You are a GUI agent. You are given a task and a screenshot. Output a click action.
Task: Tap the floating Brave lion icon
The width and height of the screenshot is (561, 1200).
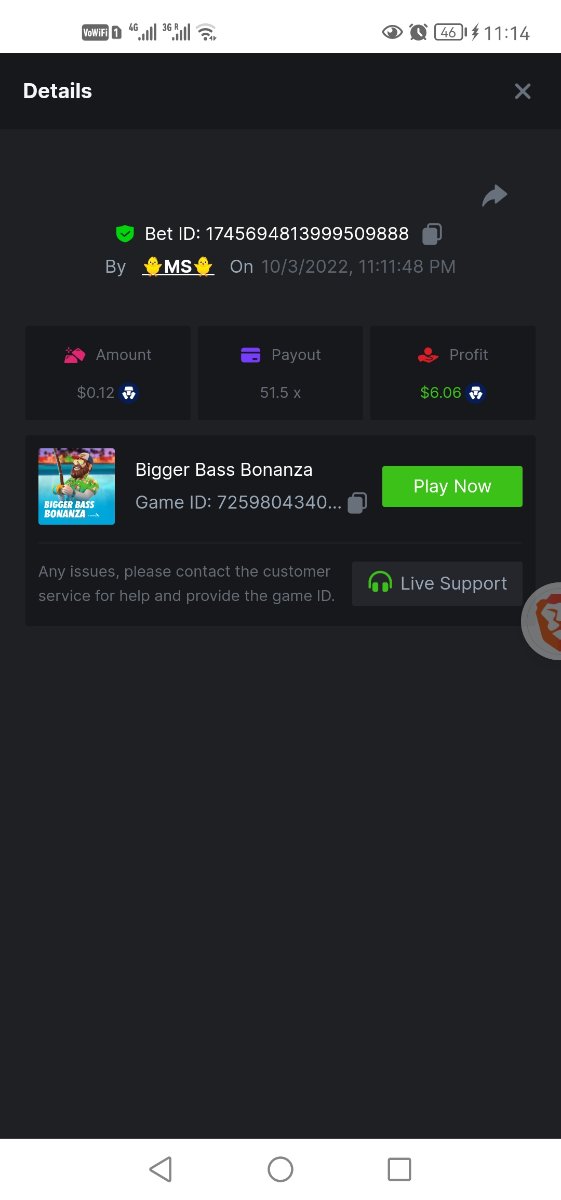coord(543,621)
